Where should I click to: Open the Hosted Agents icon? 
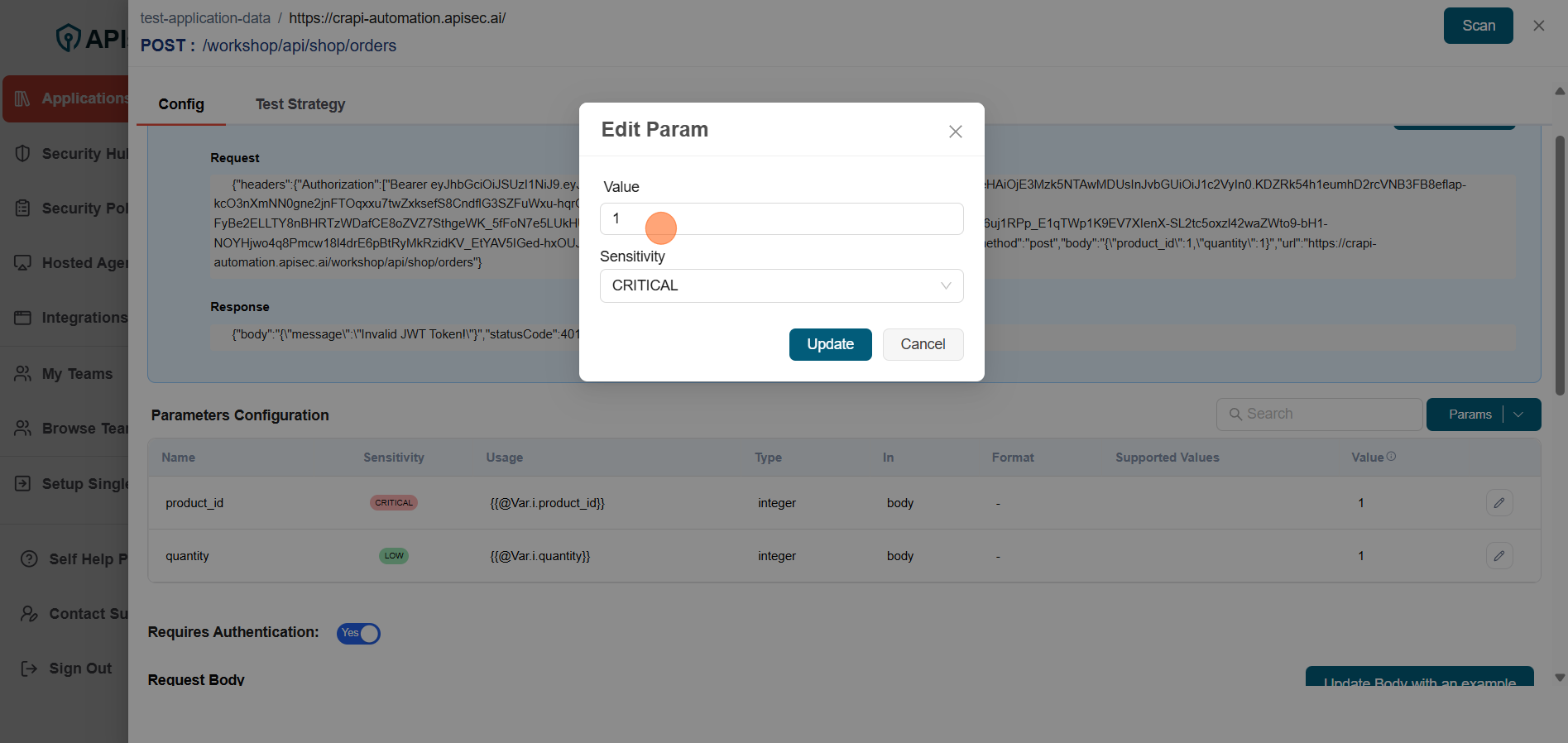pyautogui.click(x=22, y=262)
